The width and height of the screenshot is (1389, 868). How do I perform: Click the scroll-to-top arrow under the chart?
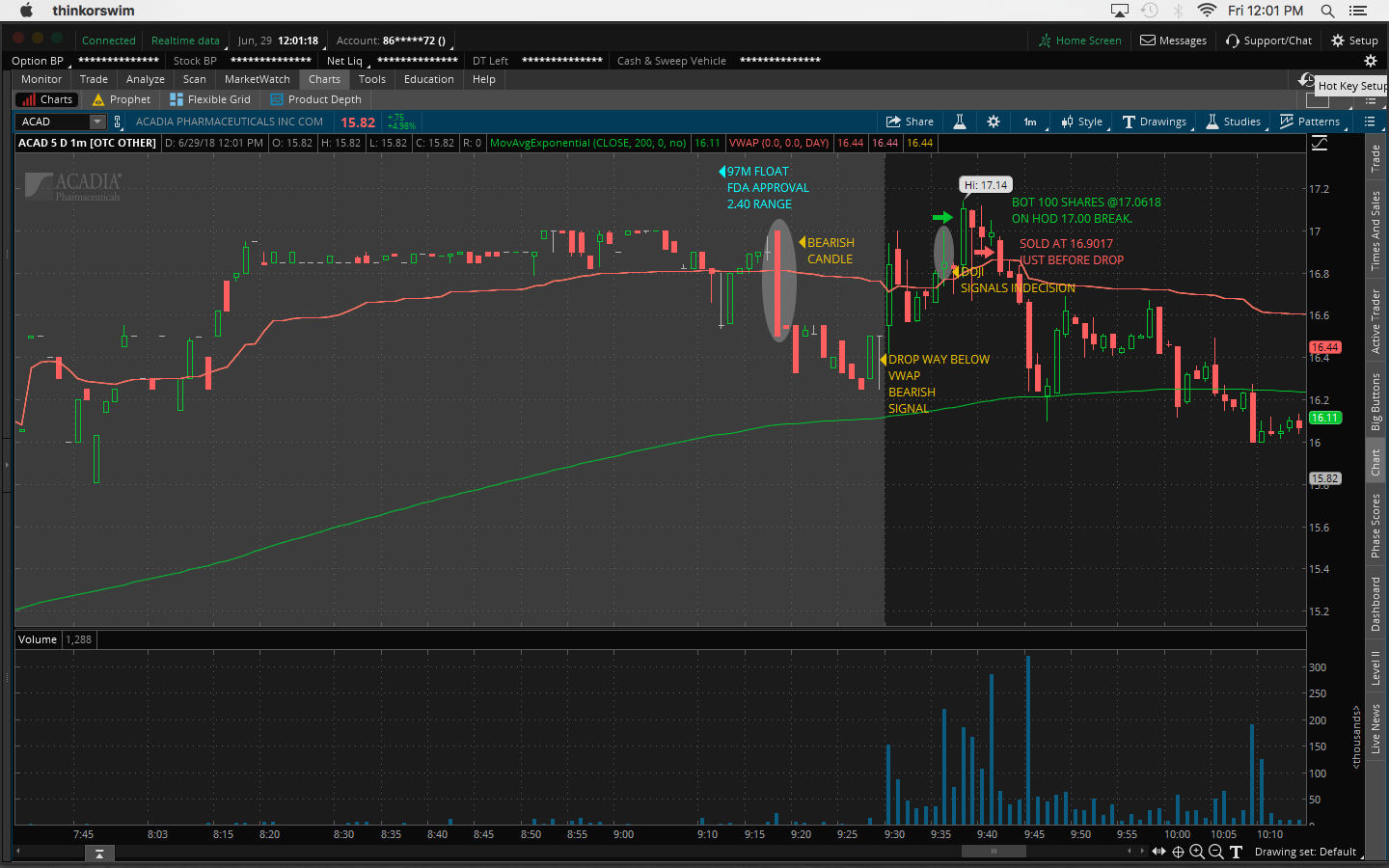99,854
